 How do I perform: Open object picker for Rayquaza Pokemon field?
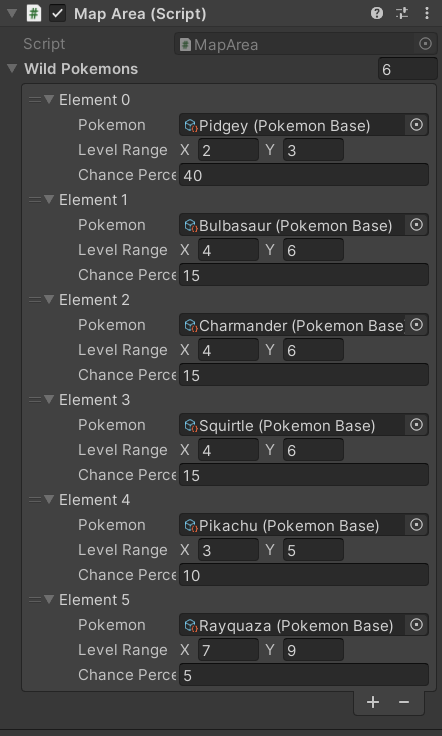[417, 625]
